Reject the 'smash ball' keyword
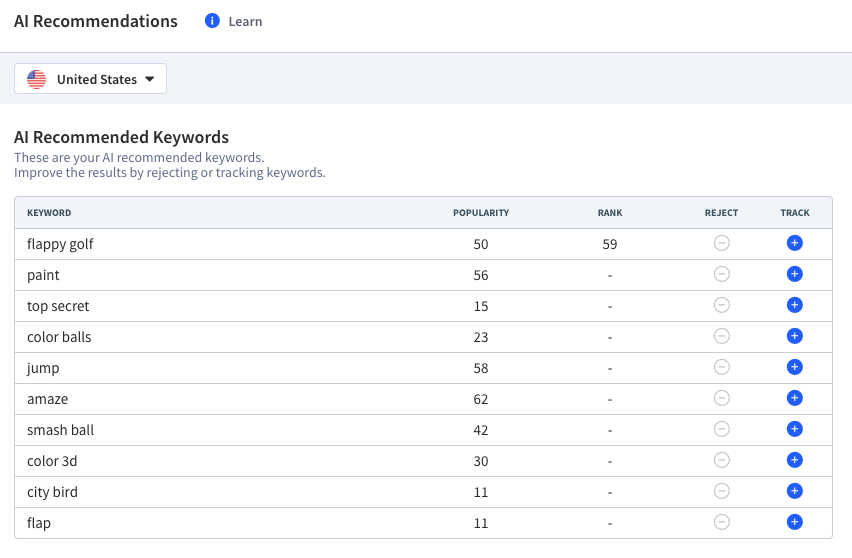 click(722, 429)
